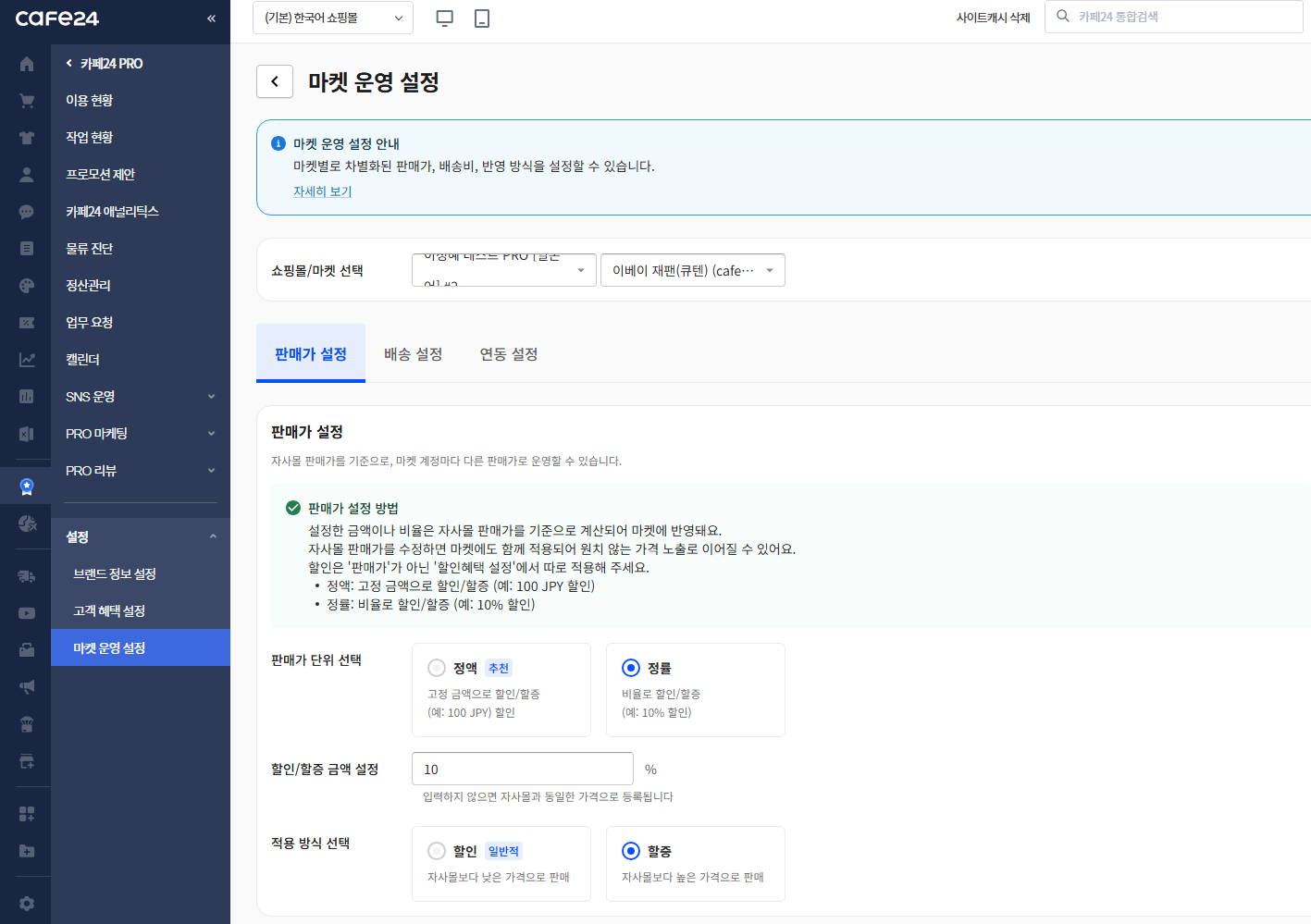Choose the 할인 apply method radio
The height and width of the screenshot is (924, 1311).
pos(437,851)
